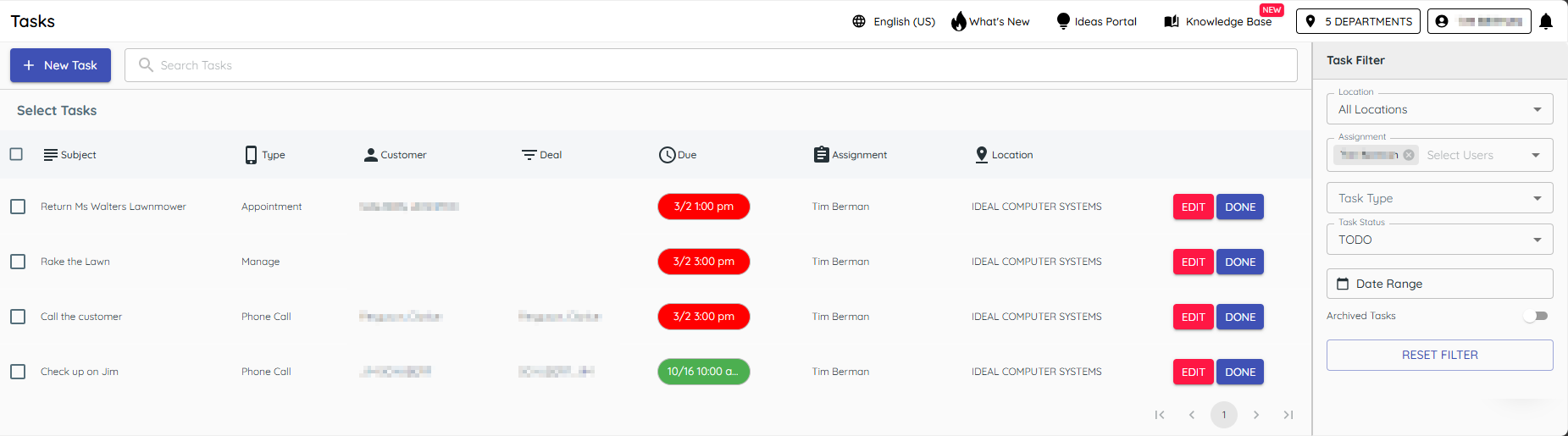Image resolution: width=1568 pixels, height=436 pixels.
Task: Mark Return Ms Walters Lawnmower as Done
Action: pos(1240,207)
